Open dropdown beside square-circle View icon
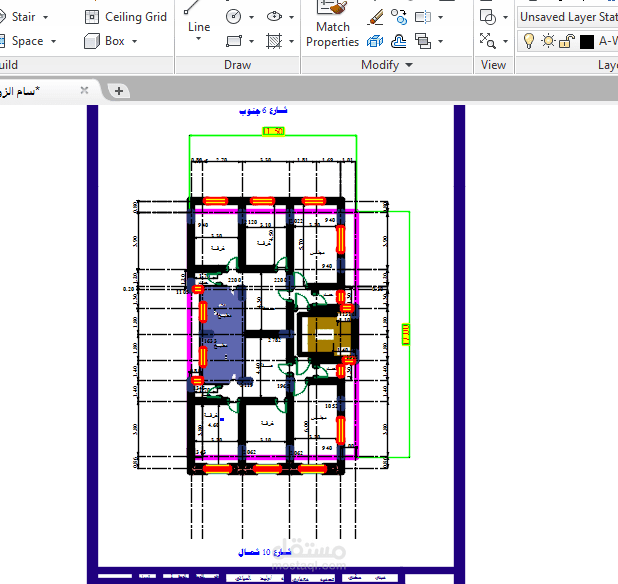 (505, 17)
